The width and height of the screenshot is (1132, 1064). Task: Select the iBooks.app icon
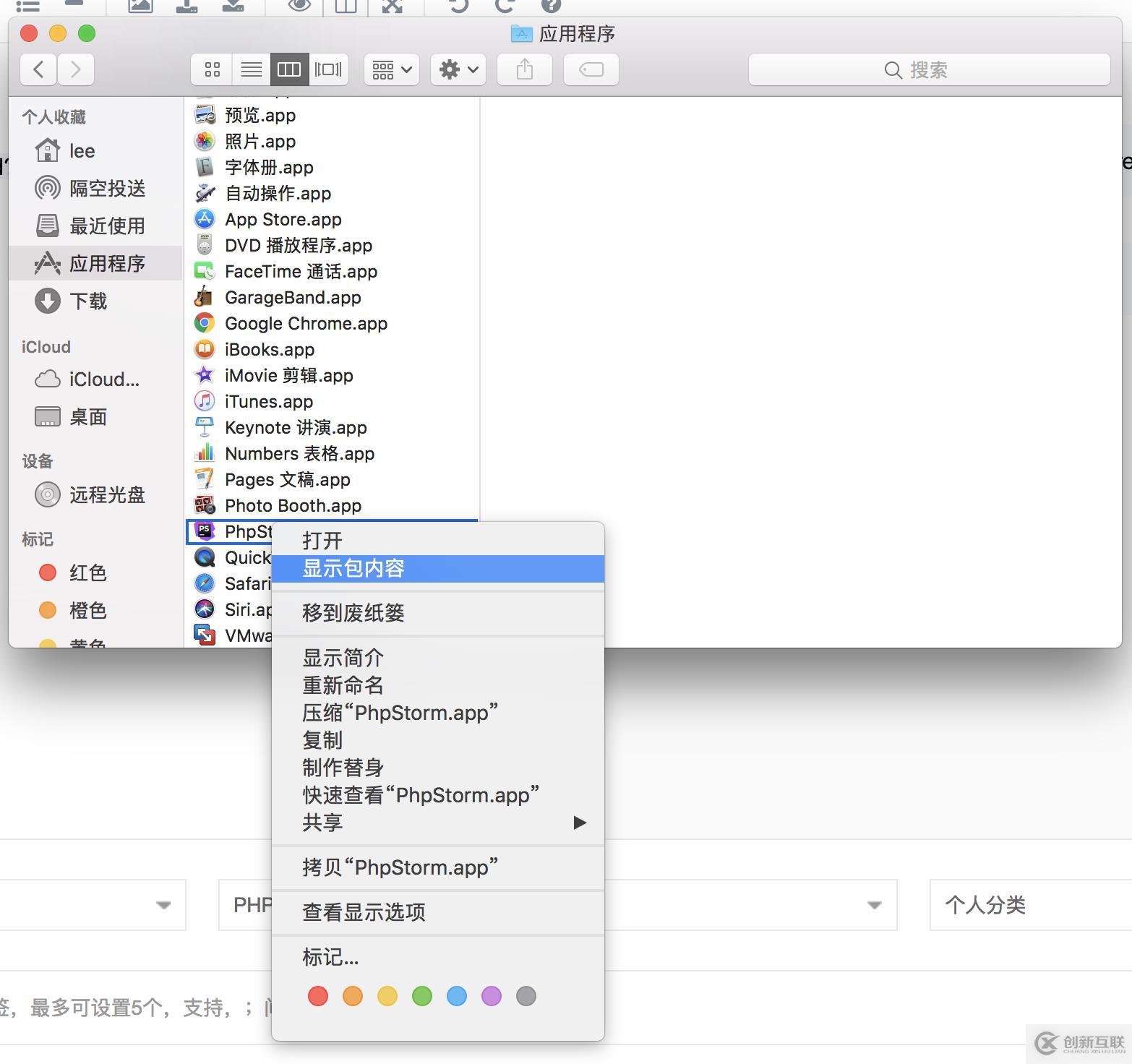pyautogui.click(x=205, y=349)
